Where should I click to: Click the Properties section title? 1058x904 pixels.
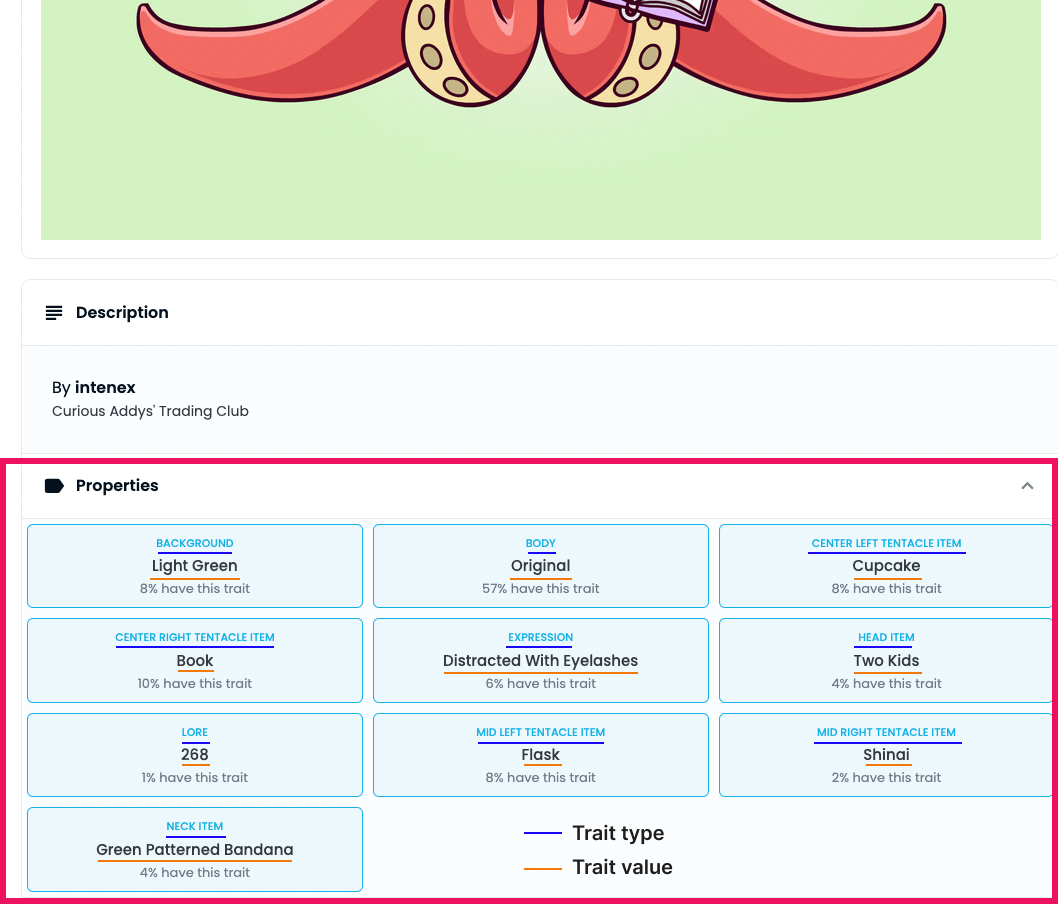click(117, 486)
